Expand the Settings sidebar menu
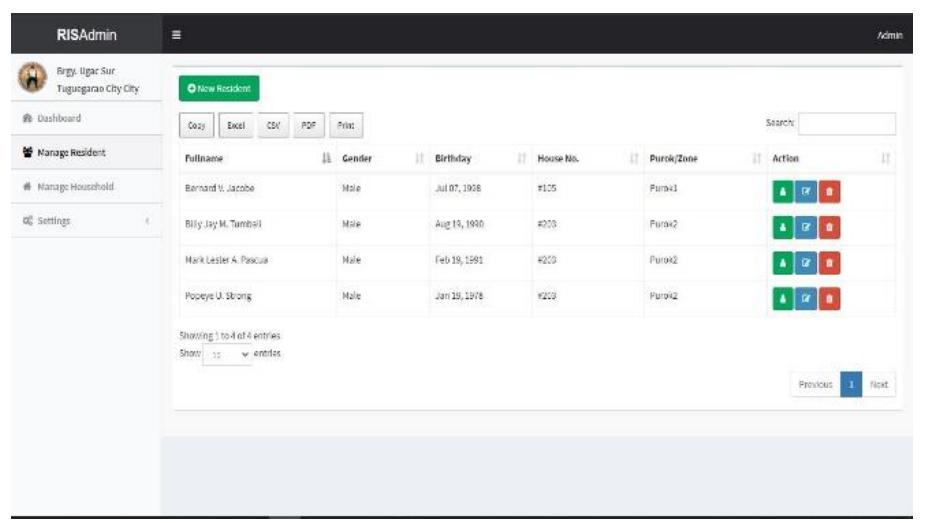The height and width of the screenshot is (523, 929). tap(80, 221)
